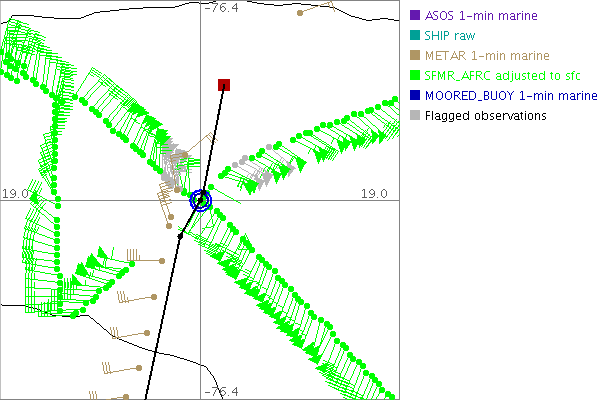Screen dimensions: 600x400
Task: Click the green SFMR_AFRC legend swatch
Action: [x=415, y=76]
